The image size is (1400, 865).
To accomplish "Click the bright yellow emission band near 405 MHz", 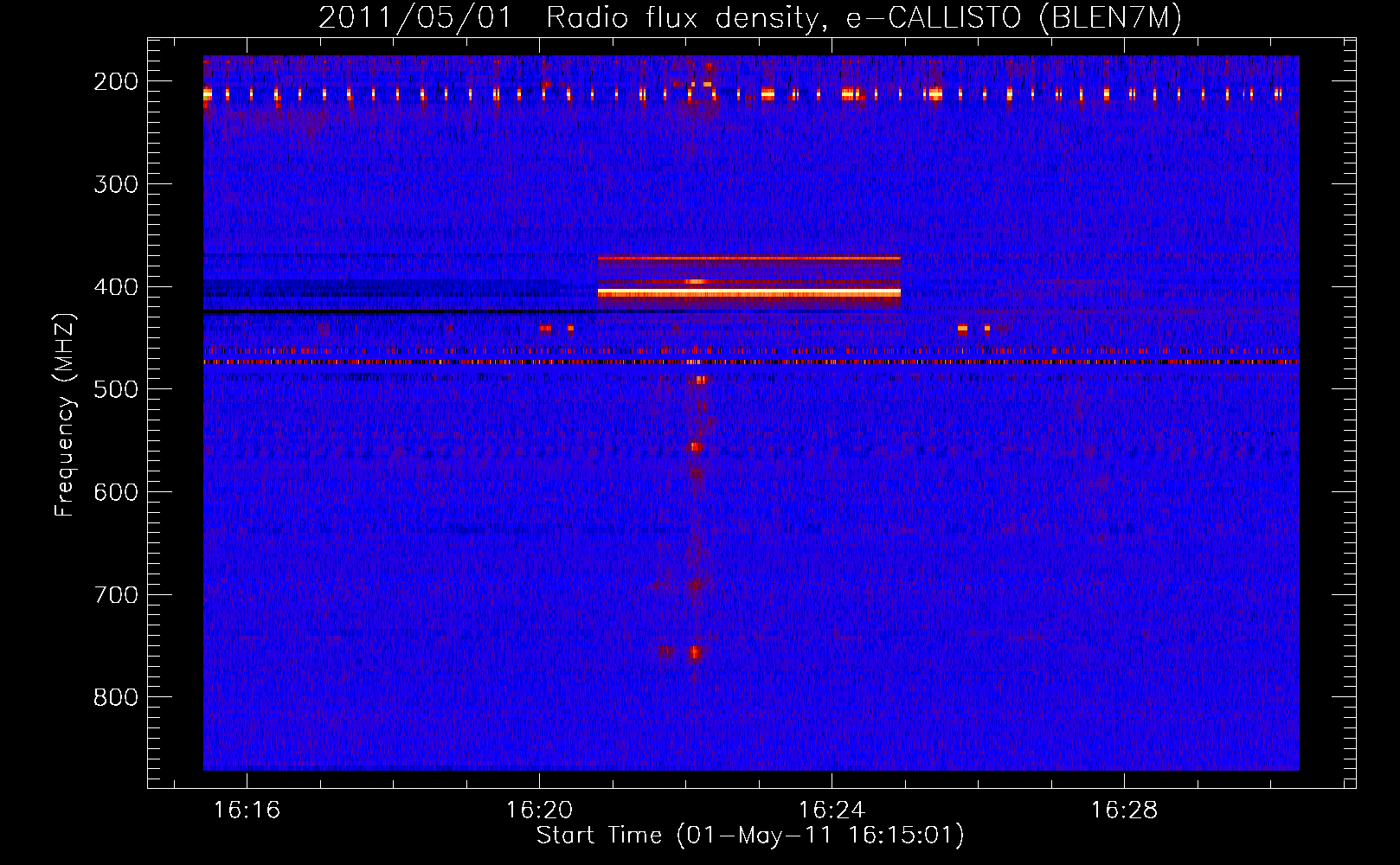I will pyautogui.click(x=749, y=293).
